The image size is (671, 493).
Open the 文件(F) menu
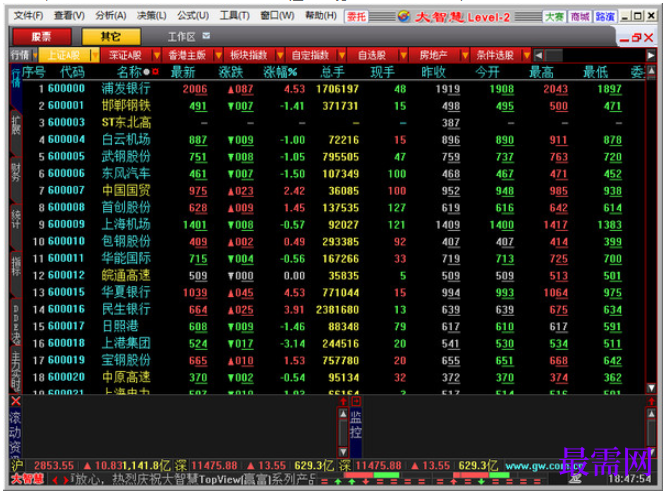(x=28, y=16)
